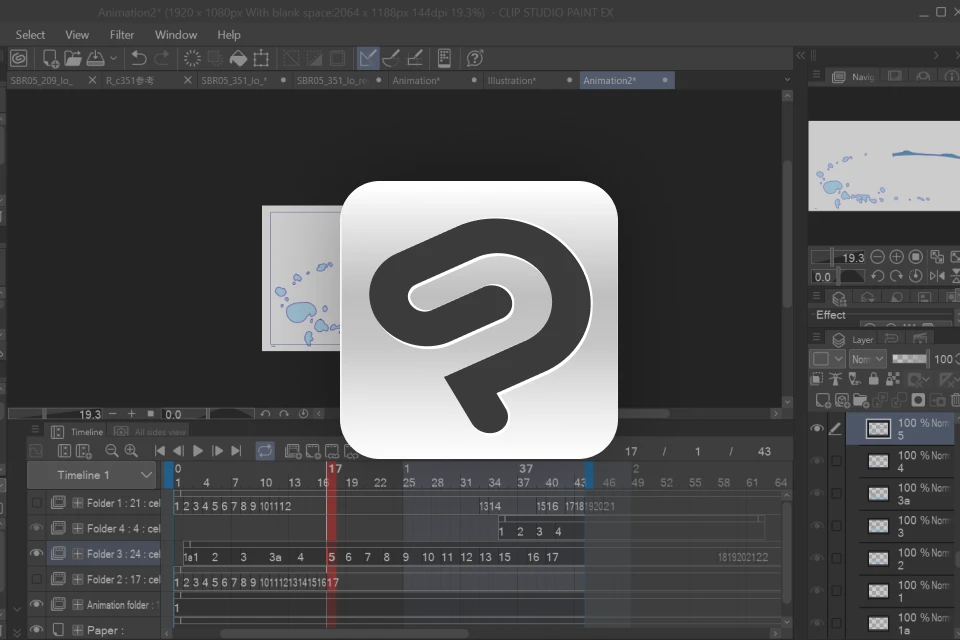The image size is (960, 640).
Task: Show Folder 2 track via checkbox
Action: 37,579
